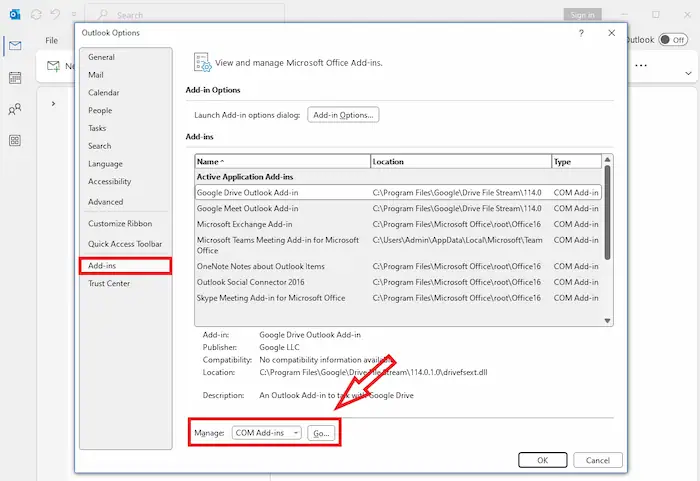Open the Manage COM Add-ins dropdown
Screen dimensions: 700x481
(x=267, y=433)
